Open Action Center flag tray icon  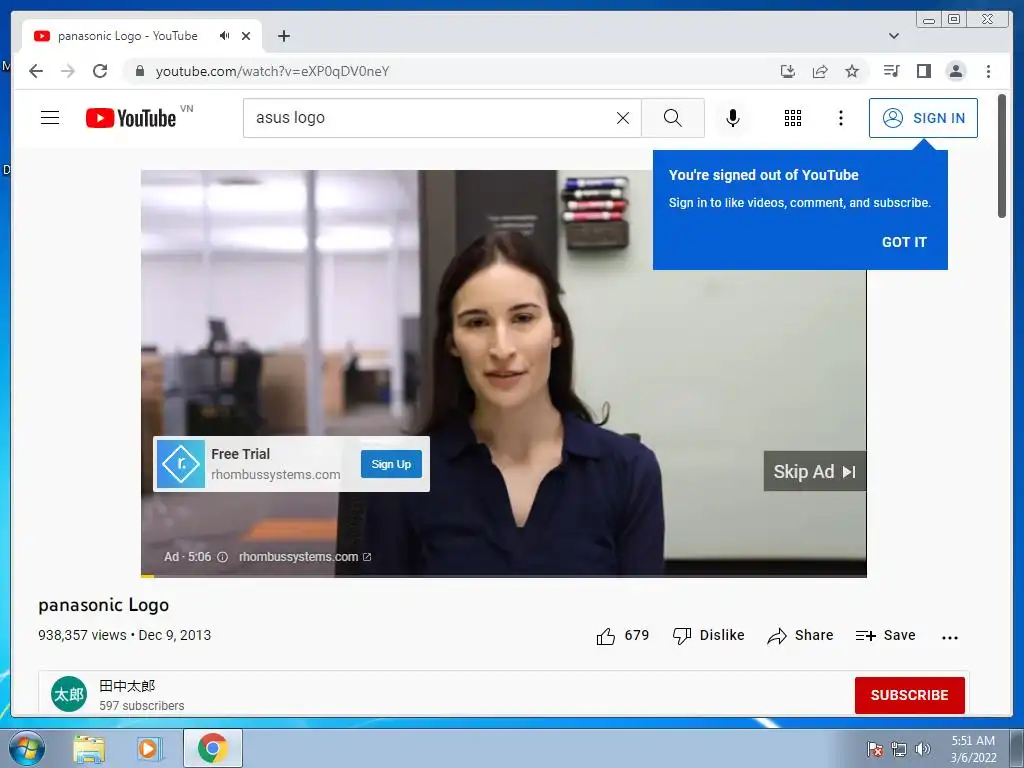pos(875,749)
